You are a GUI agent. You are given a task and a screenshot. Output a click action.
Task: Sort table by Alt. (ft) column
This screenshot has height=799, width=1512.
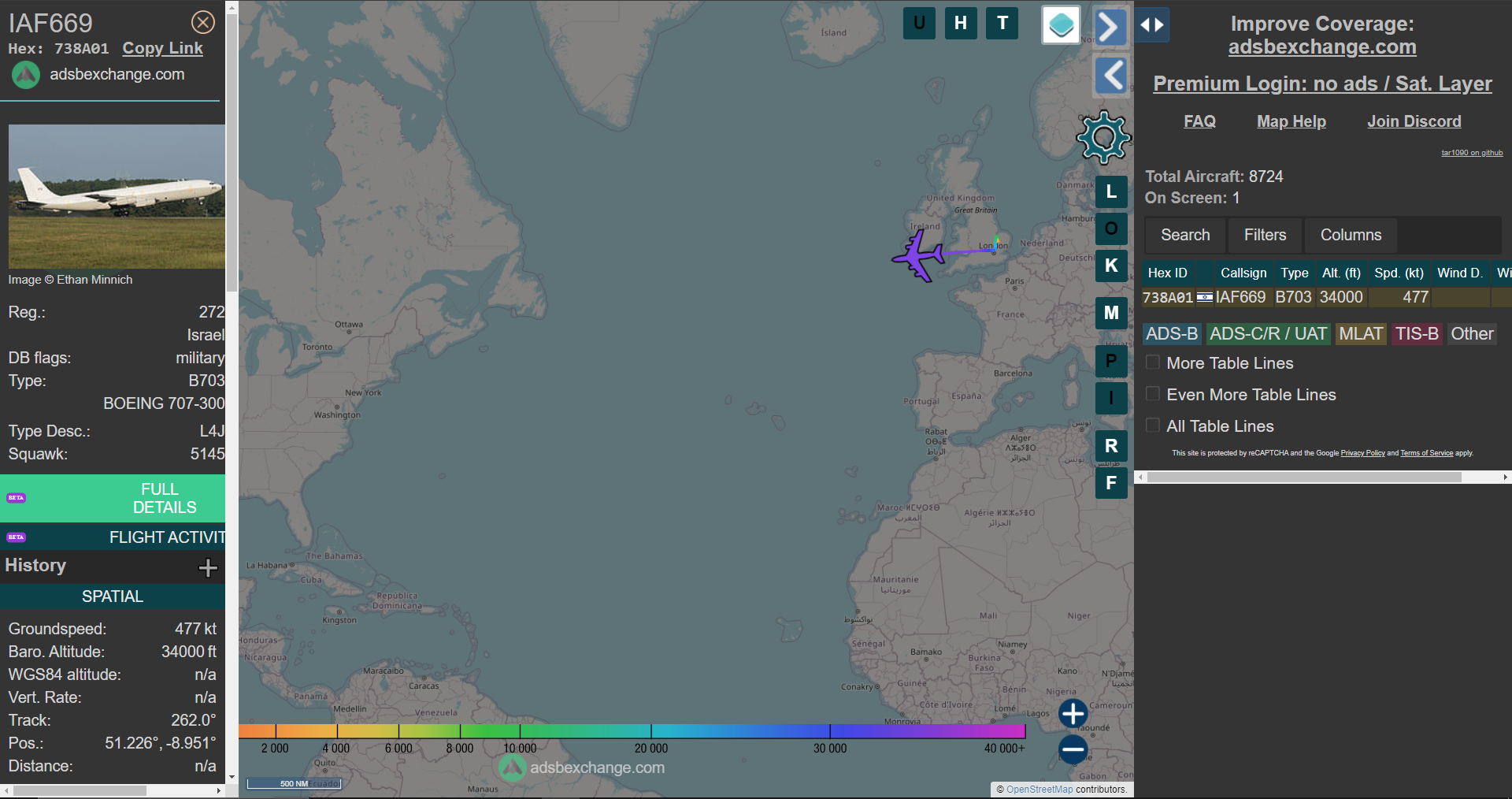pos(1341,273)
